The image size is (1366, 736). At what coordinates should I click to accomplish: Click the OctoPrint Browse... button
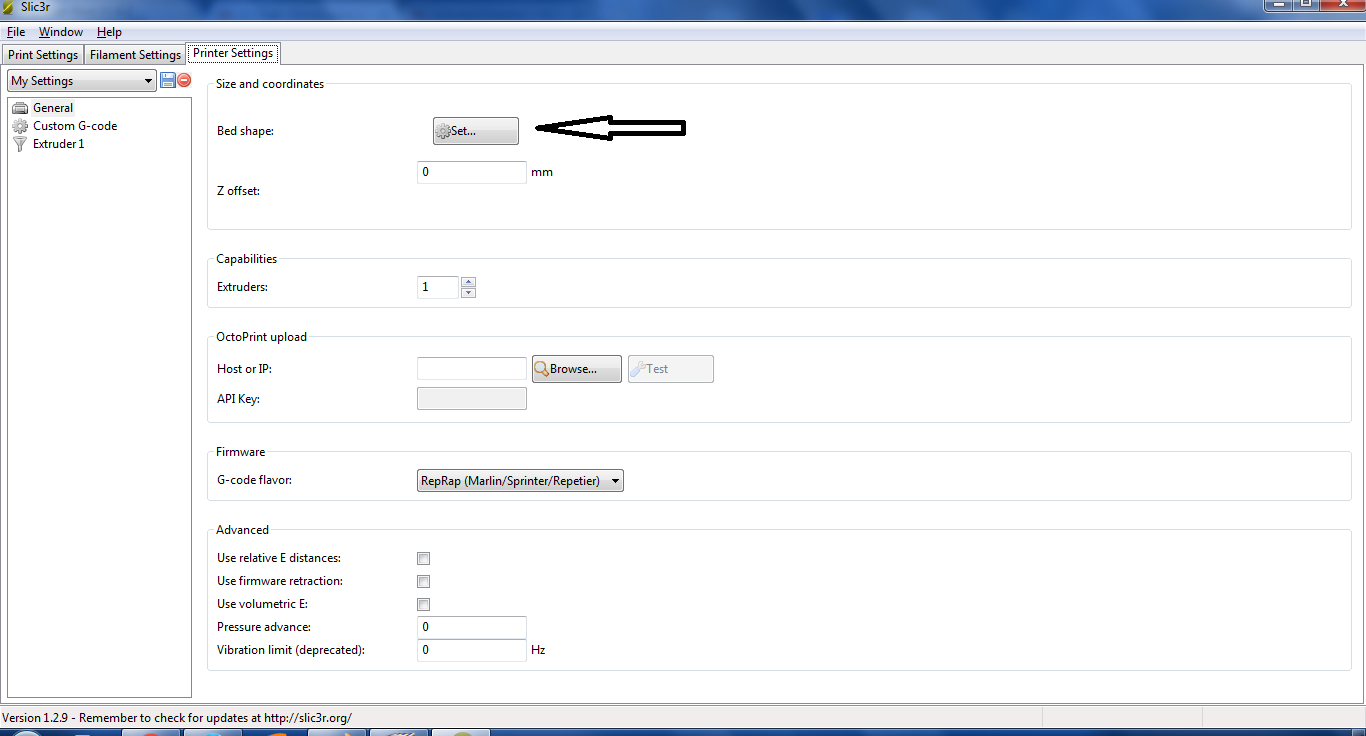577,369
